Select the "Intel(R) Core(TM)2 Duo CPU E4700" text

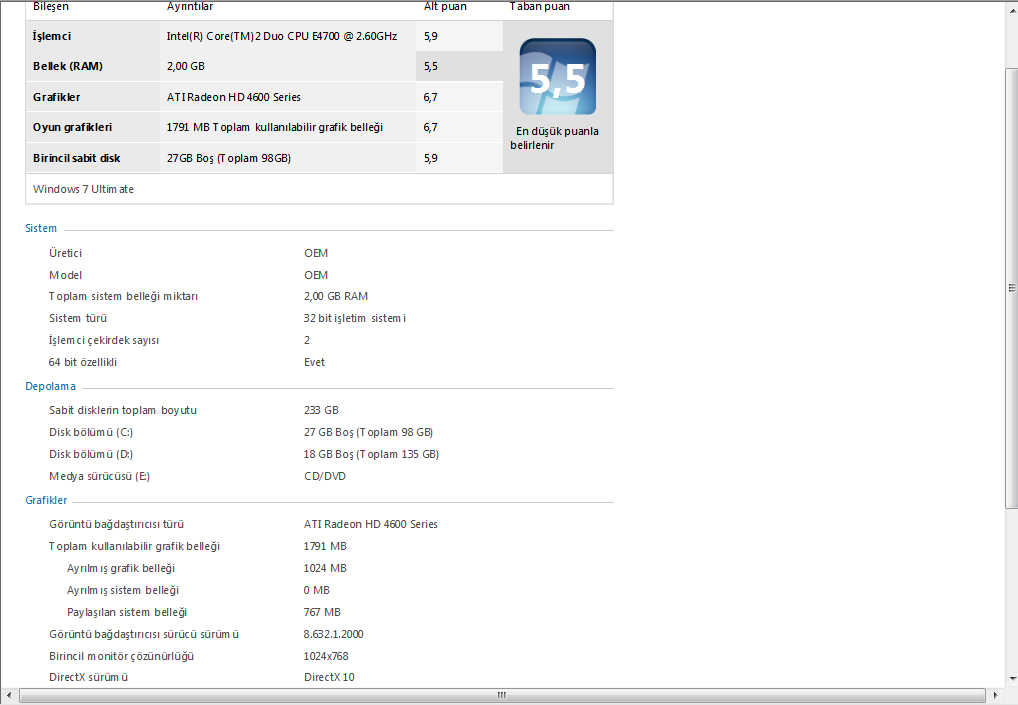pos(253,36)
